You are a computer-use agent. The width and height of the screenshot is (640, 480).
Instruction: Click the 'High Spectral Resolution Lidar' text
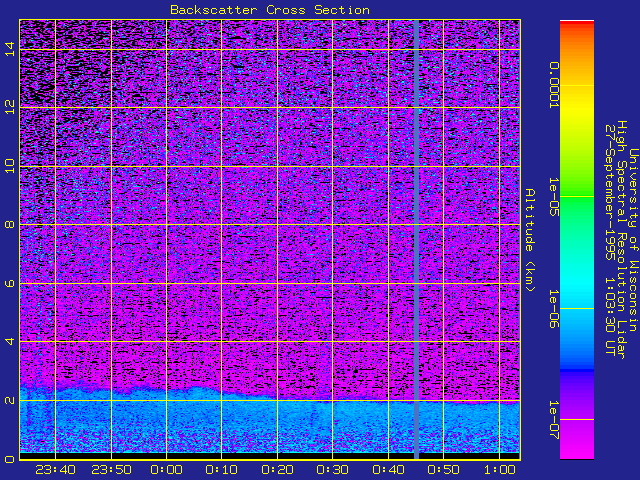622,240
